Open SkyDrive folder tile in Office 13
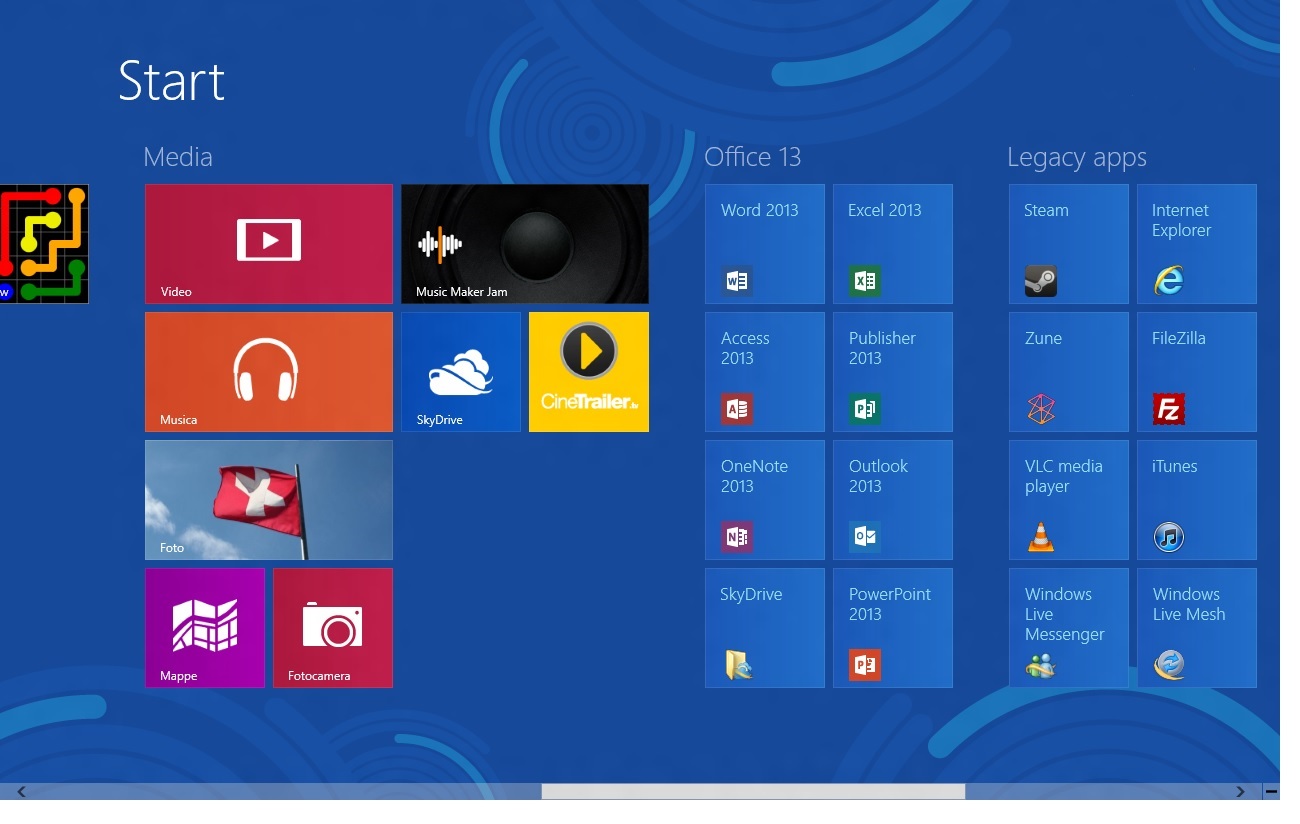The image size is (1300, 824). click(765, 628)
